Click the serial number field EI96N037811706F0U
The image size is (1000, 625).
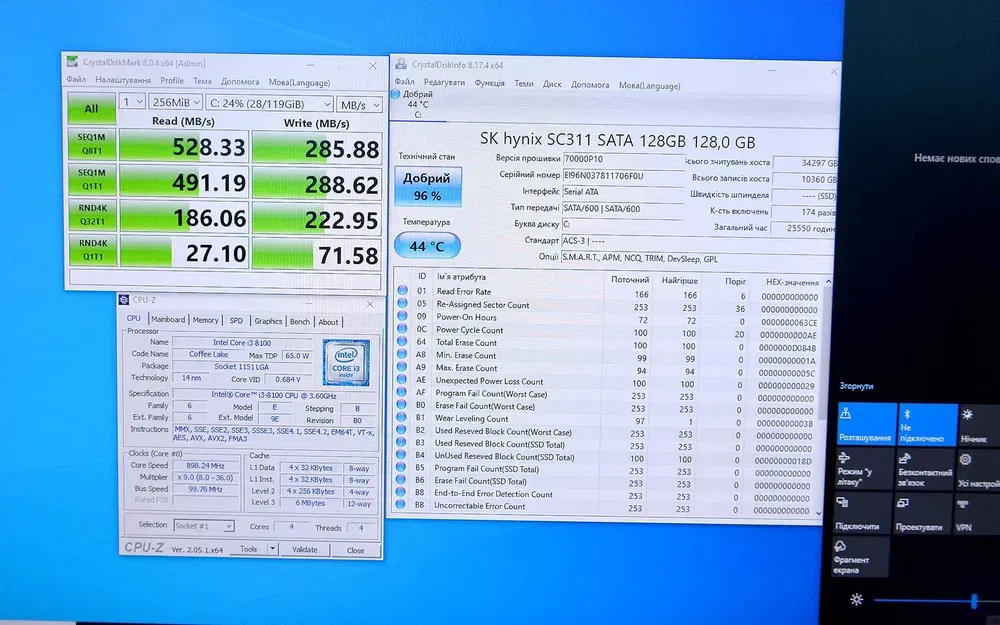[x=623, y=175]
